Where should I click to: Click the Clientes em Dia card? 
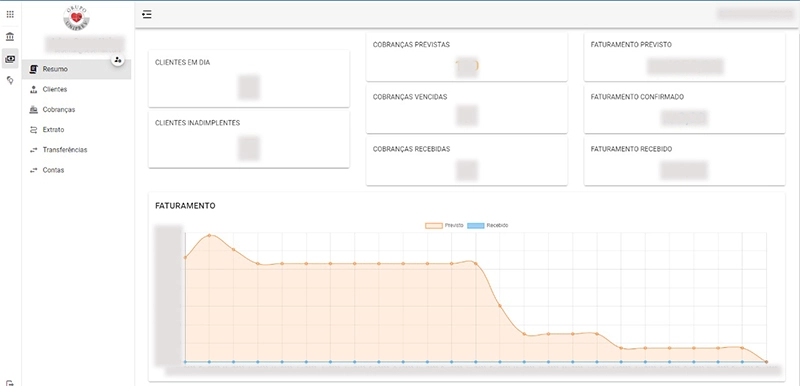(x=249, y=79)
